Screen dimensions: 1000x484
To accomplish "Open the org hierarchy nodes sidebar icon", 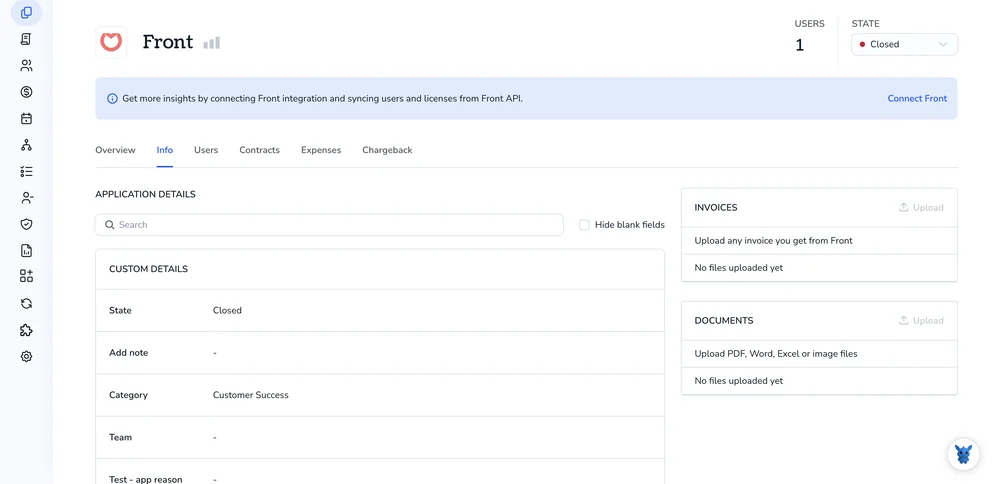I will coord(26,145).
